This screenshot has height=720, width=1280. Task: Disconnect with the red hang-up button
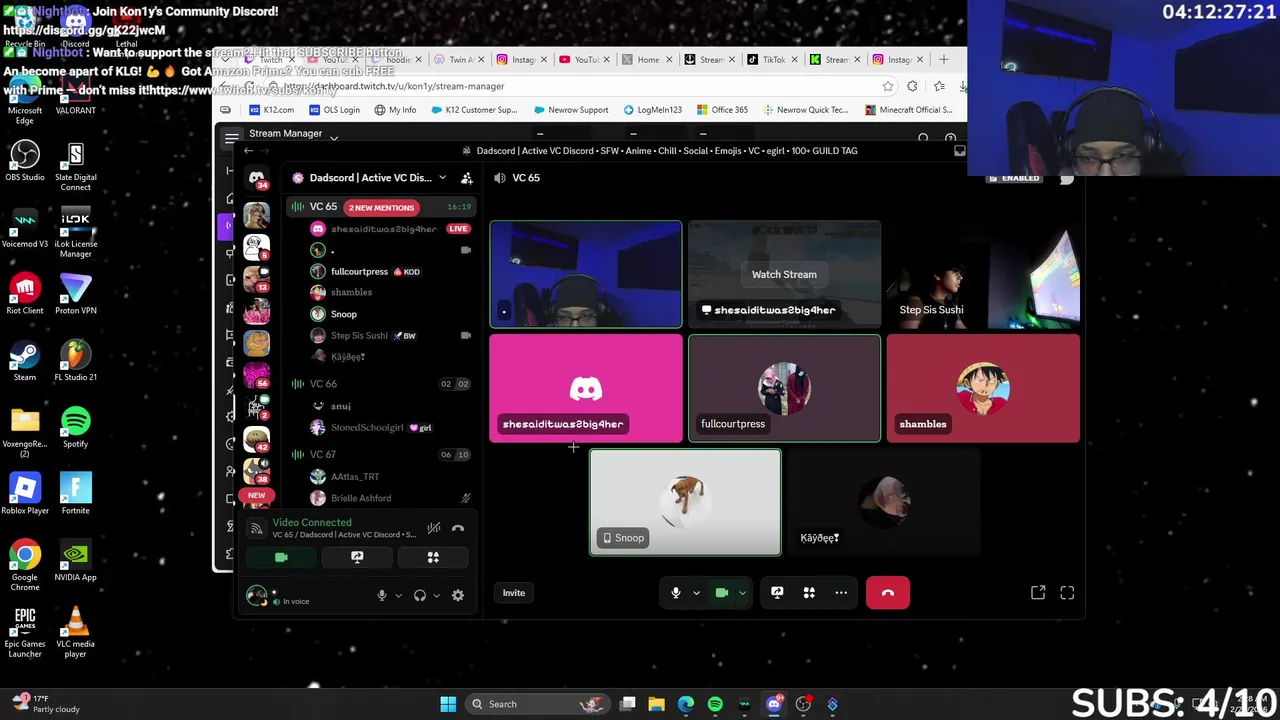click(x=888, y=593)
